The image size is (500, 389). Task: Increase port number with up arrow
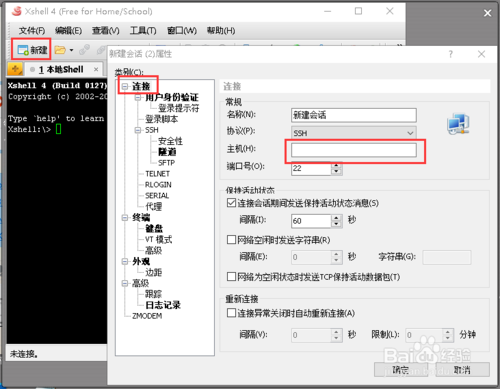(x=336, y=165)
